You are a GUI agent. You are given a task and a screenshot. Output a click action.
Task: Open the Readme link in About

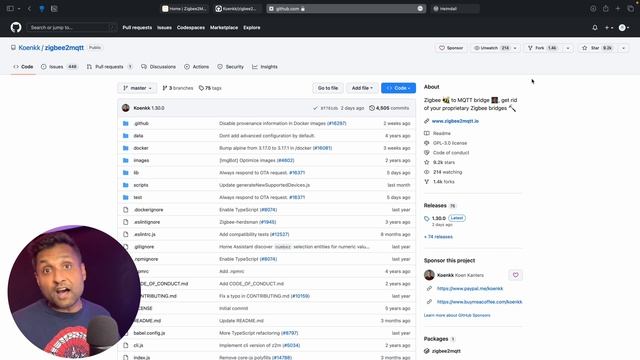442,133
